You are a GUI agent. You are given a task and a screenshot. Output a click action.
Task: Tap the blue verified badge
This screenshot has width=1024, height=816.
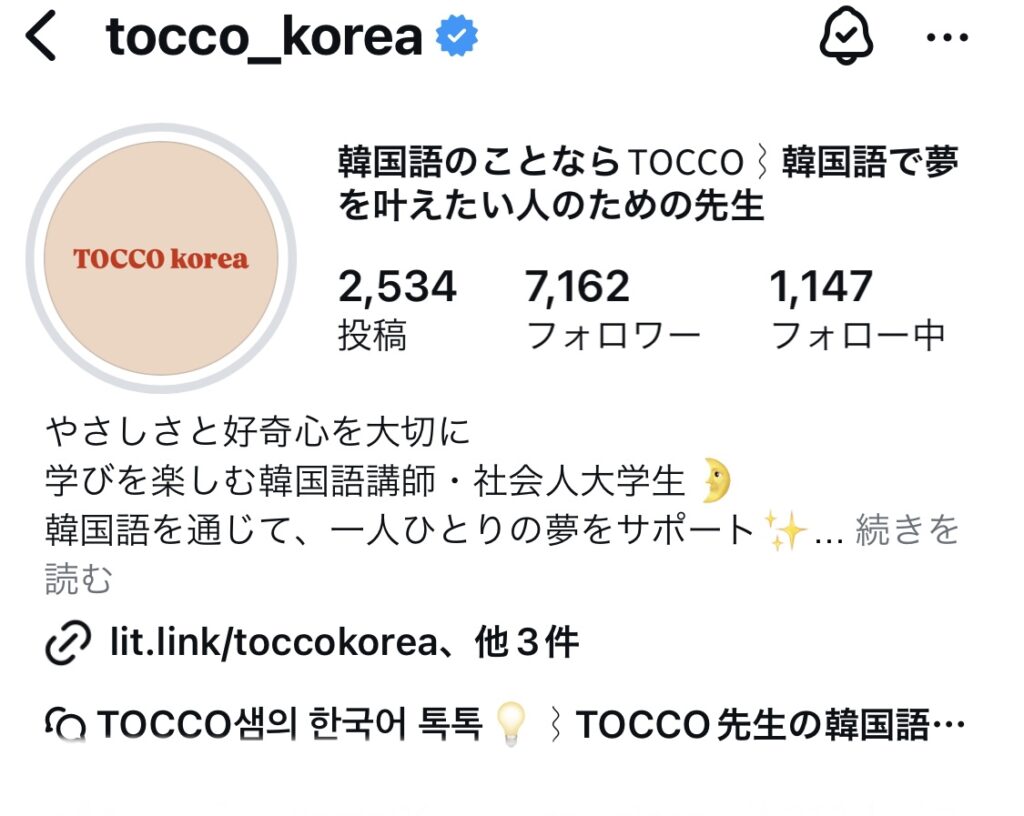[x=457, y=37]
